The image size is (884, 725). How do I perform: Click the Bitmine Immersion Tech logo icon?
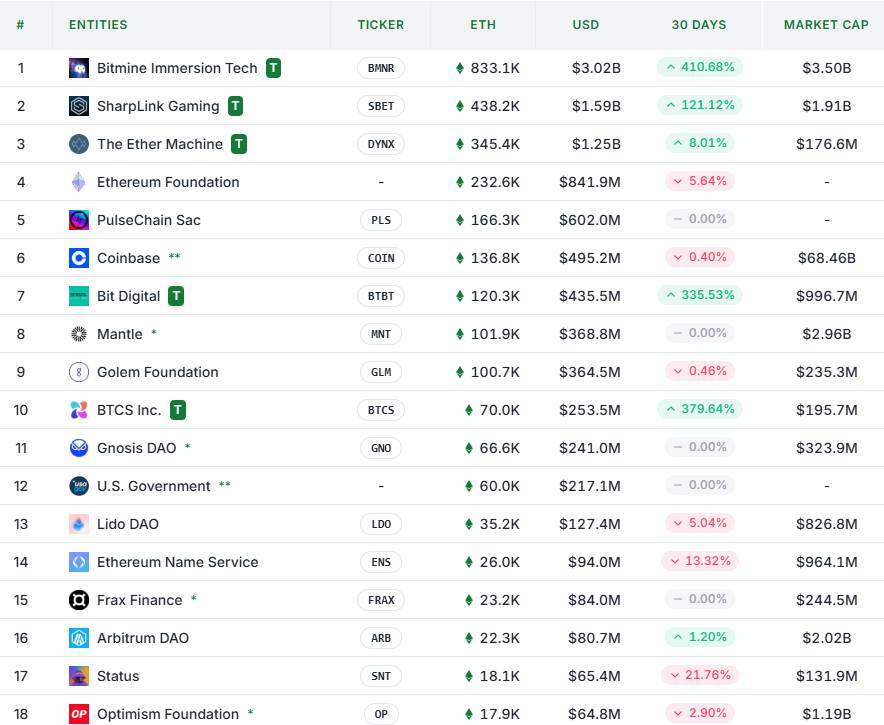tap(79, 68)
